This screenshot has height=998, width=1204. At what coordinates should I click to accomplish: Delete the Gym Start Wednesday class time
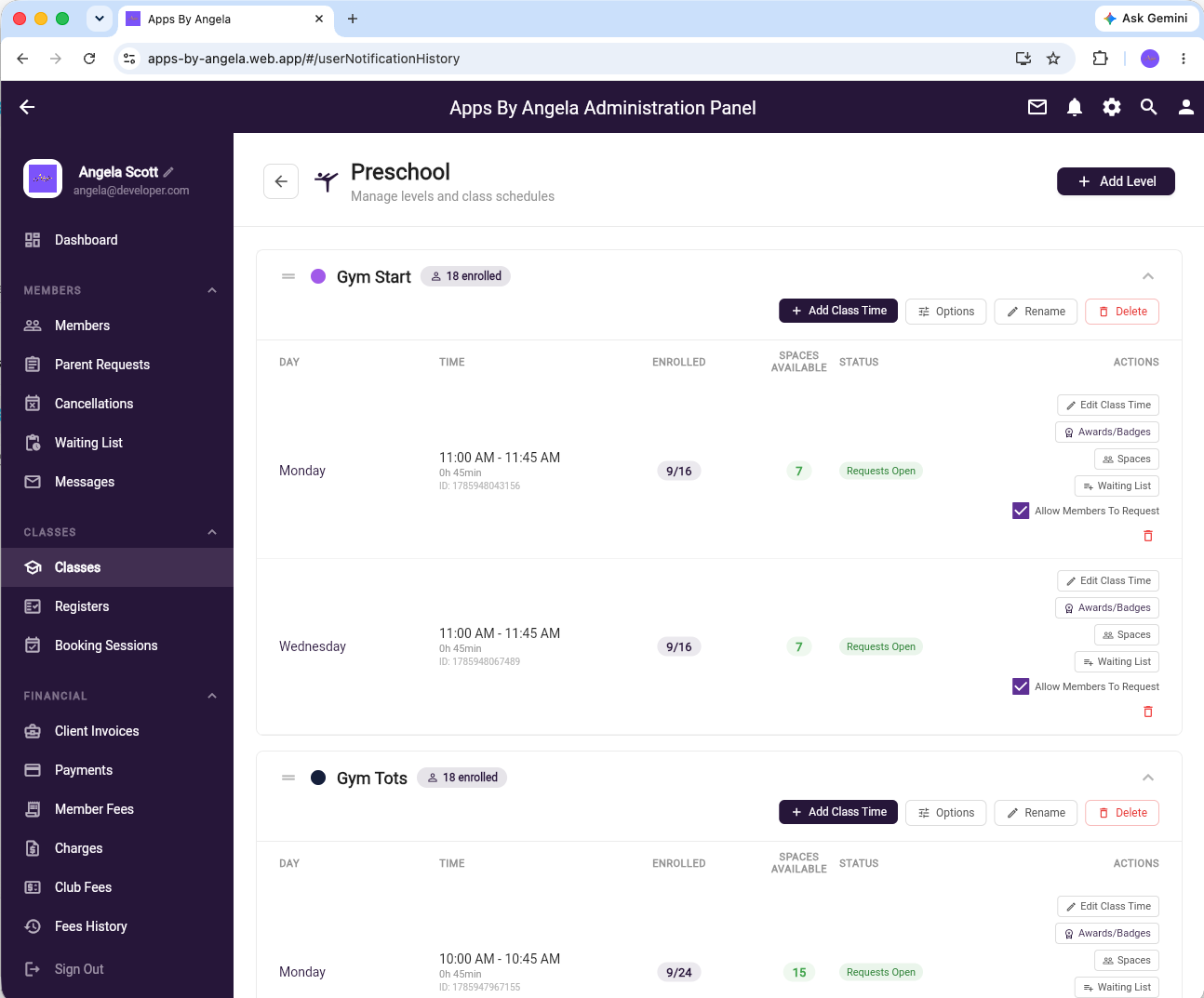1148,712
